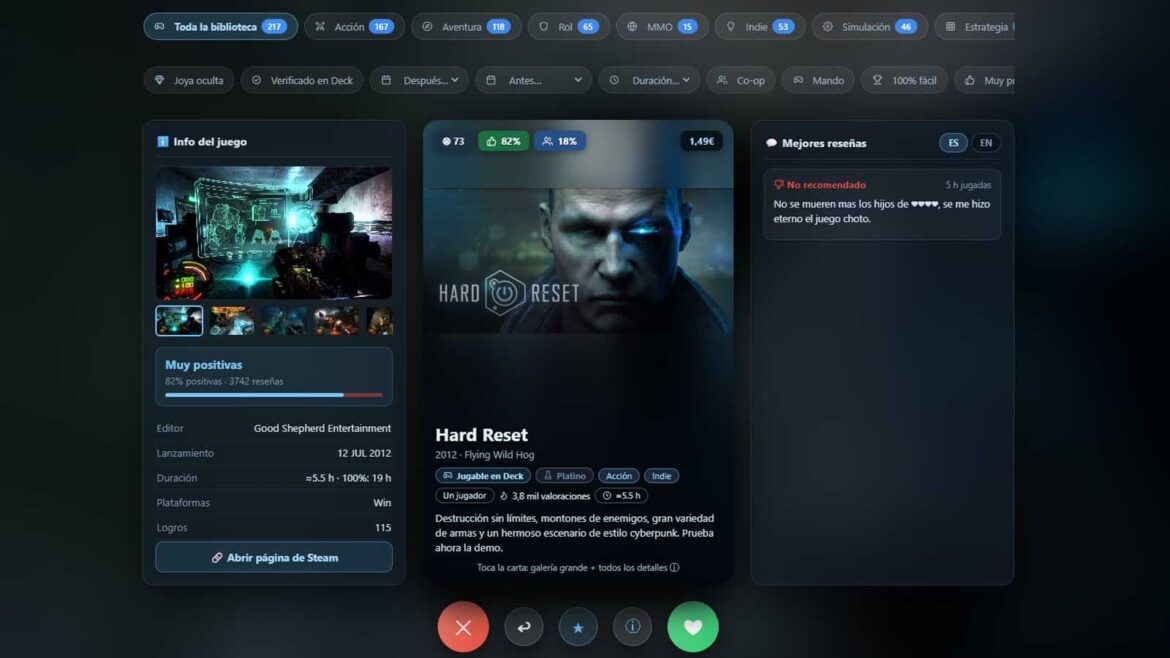Click the main game screenshot preview
This screenshot has height=658, width=1170.
274,233
